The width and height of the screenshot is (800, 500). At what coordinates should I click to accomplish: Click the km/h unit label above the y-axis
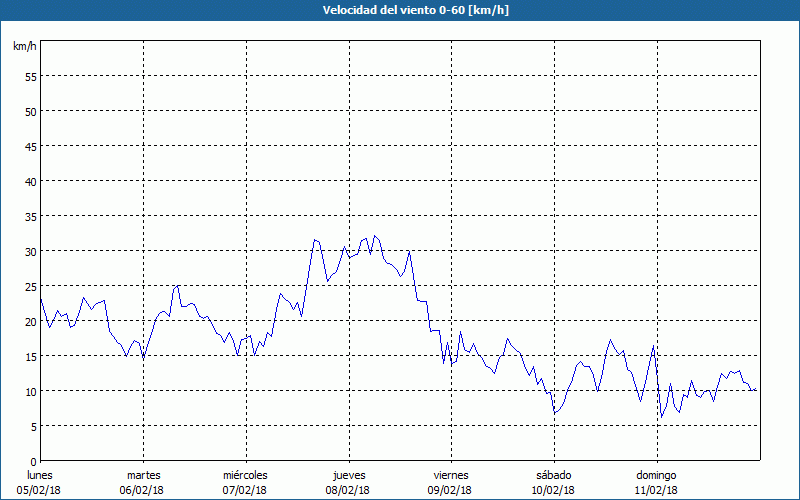tap(25, 47)
